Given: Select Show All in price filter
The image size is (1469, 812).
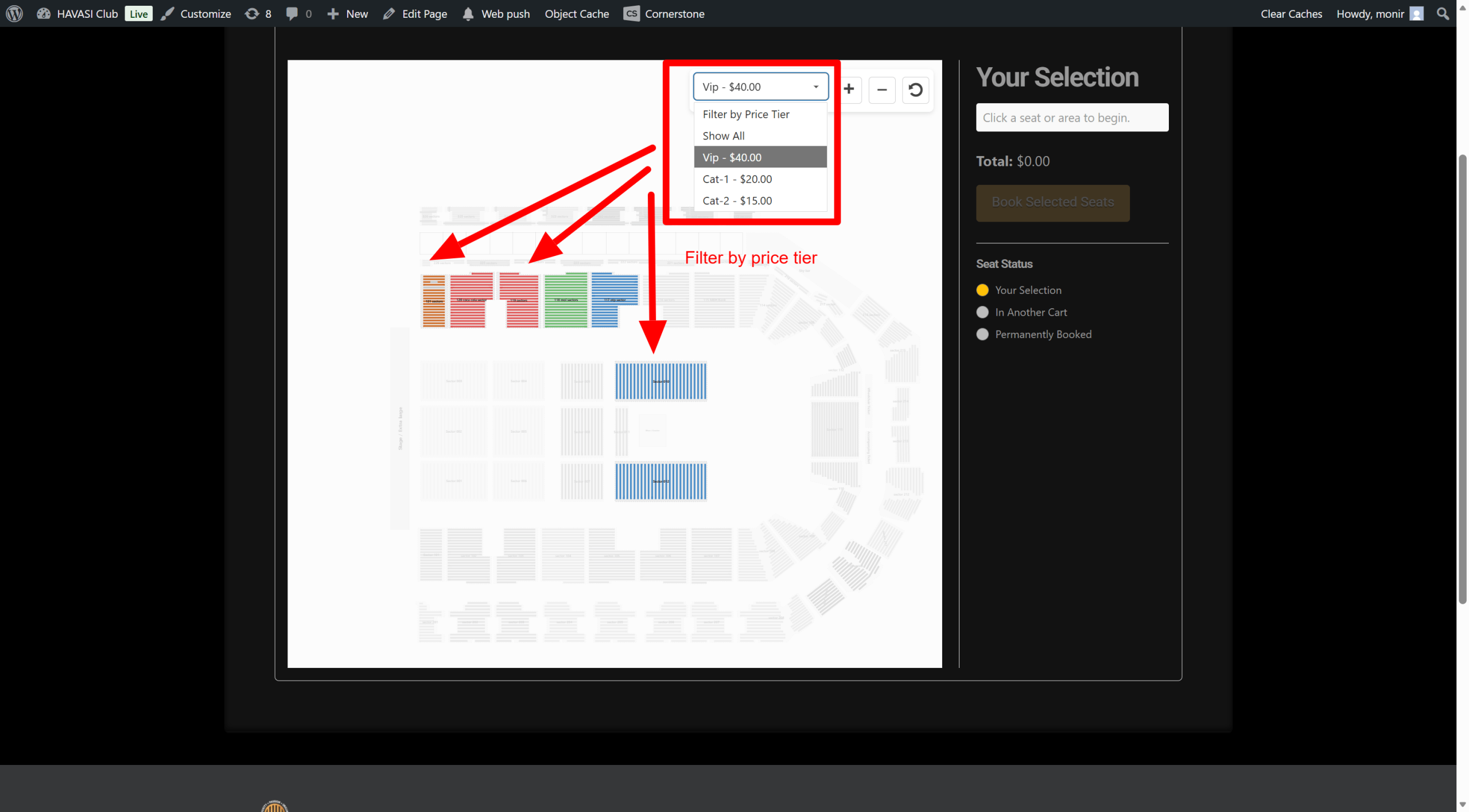Looking at the screenshot, I should pyautogui.click(x=723, y=136).
